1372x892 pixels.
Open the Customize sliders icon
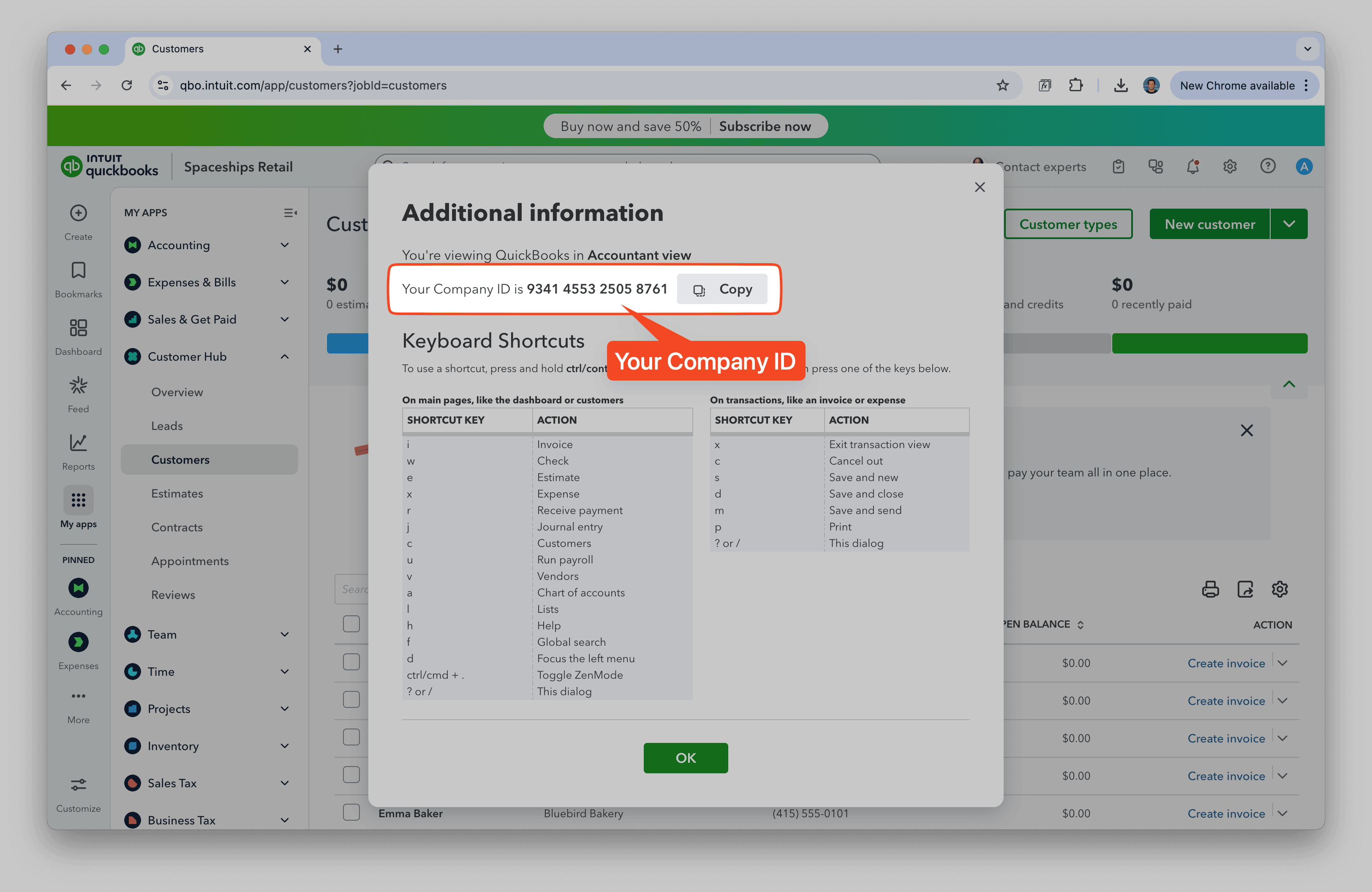click(79, 785)
